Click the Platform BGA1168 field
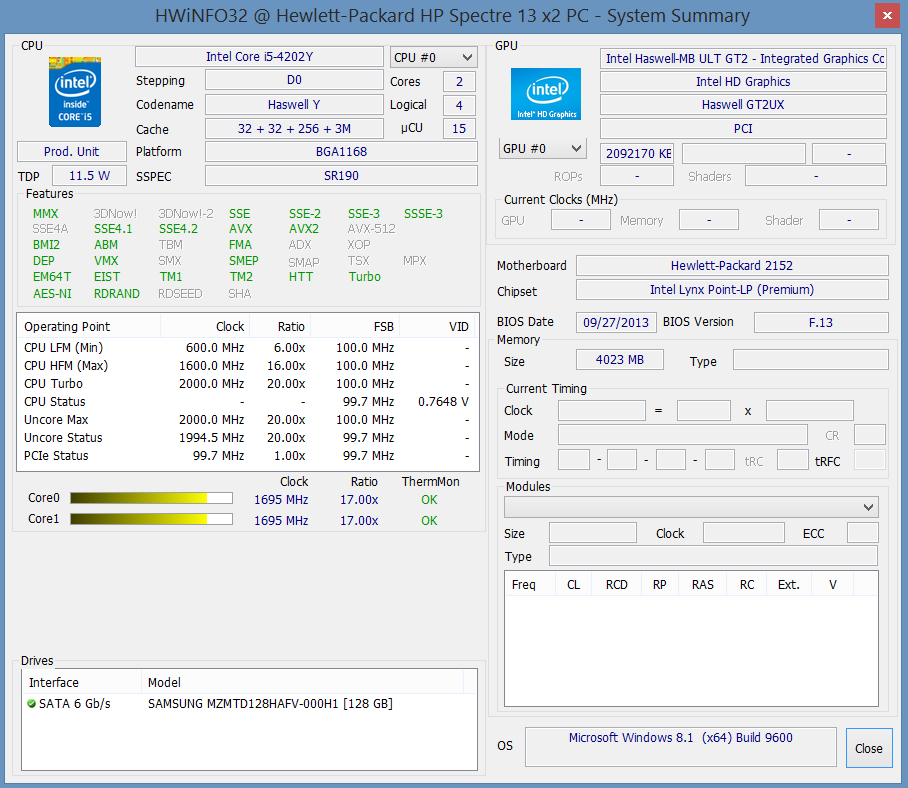 click(x=341, y=152)
